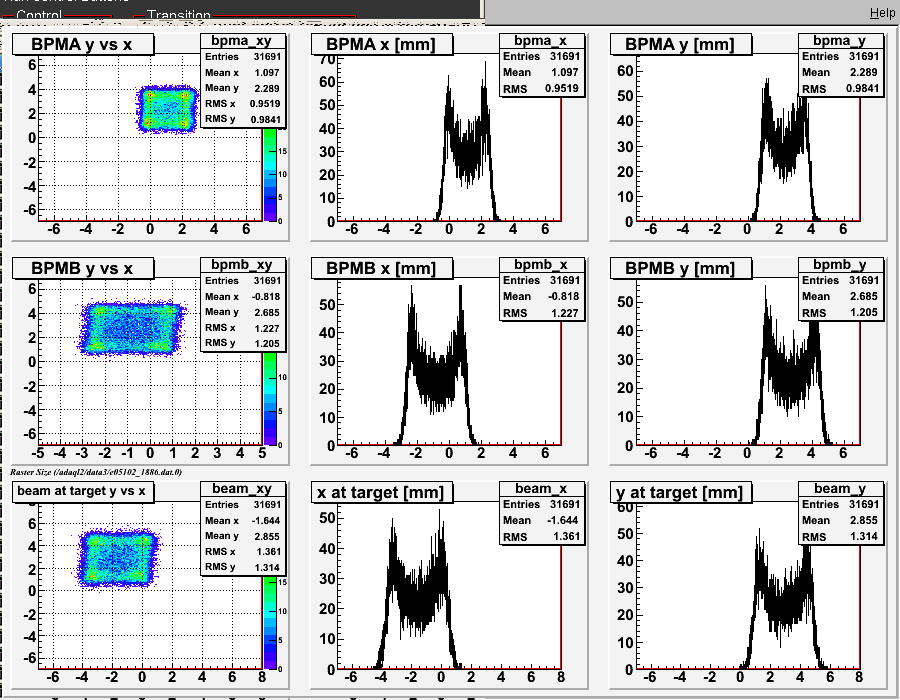The image size is (900, 700).
Task: Click Mean x -0.818 in bpmb_xy stats
Action: pyautogui.click(x=242, y=297)
